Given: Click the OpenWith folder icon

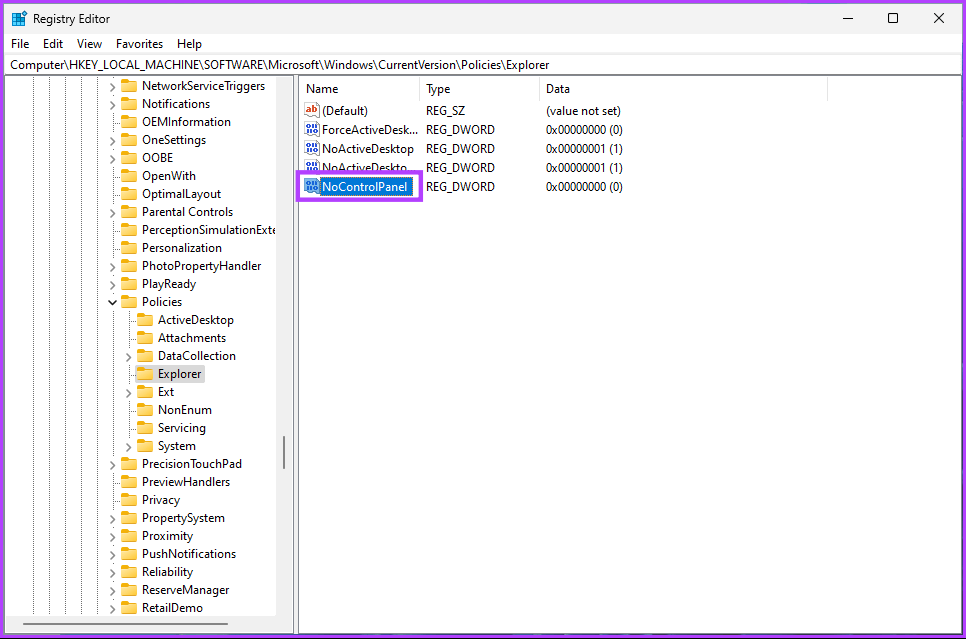Looking at the screenshot, I should (x=129, y=176).
